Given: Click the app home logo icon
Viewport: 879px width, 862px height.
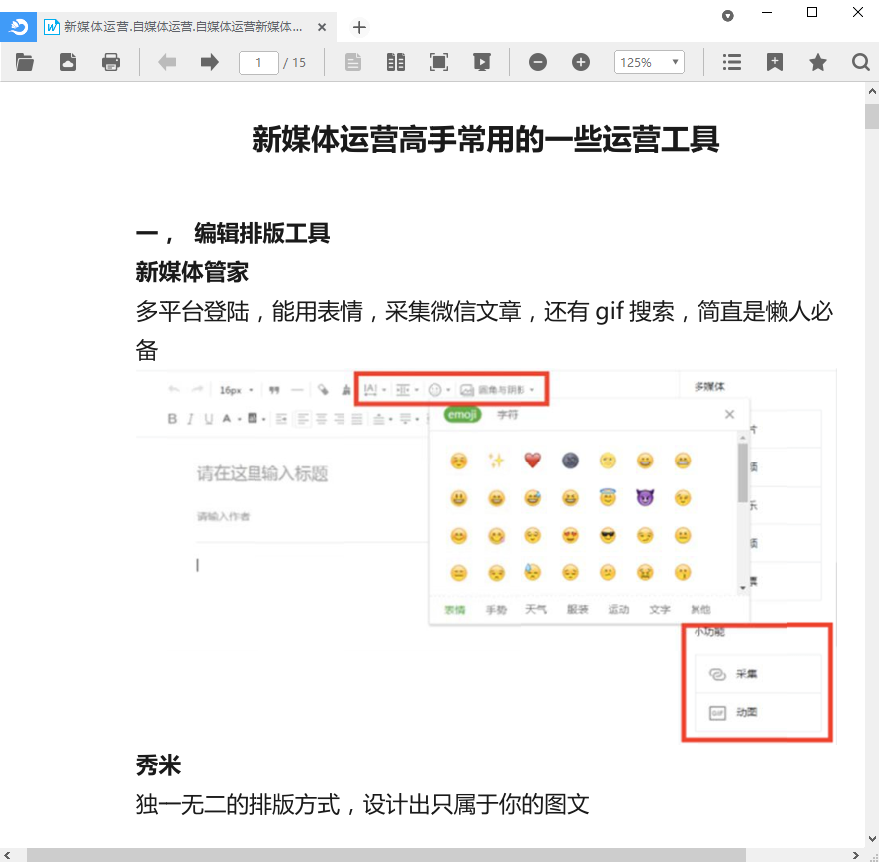Looking at the screenshot, I should pyautogui.click(x=18, y=27).
